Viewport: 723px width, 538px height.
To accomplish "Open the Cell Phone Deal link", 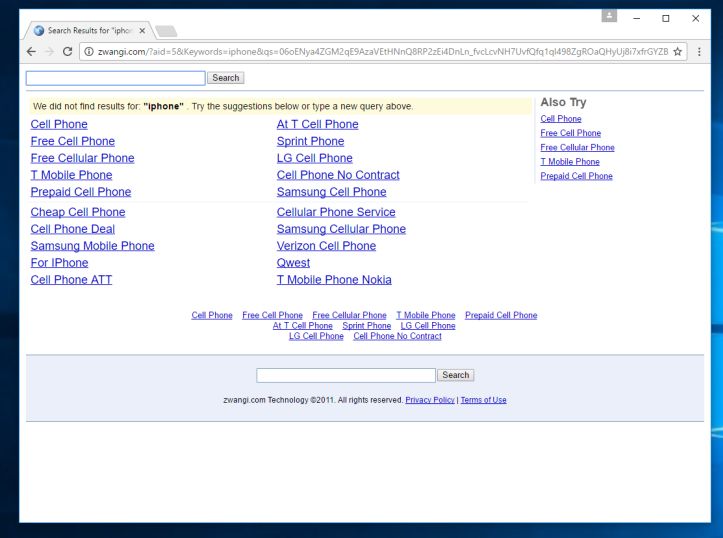I will (x=73, y=229).
